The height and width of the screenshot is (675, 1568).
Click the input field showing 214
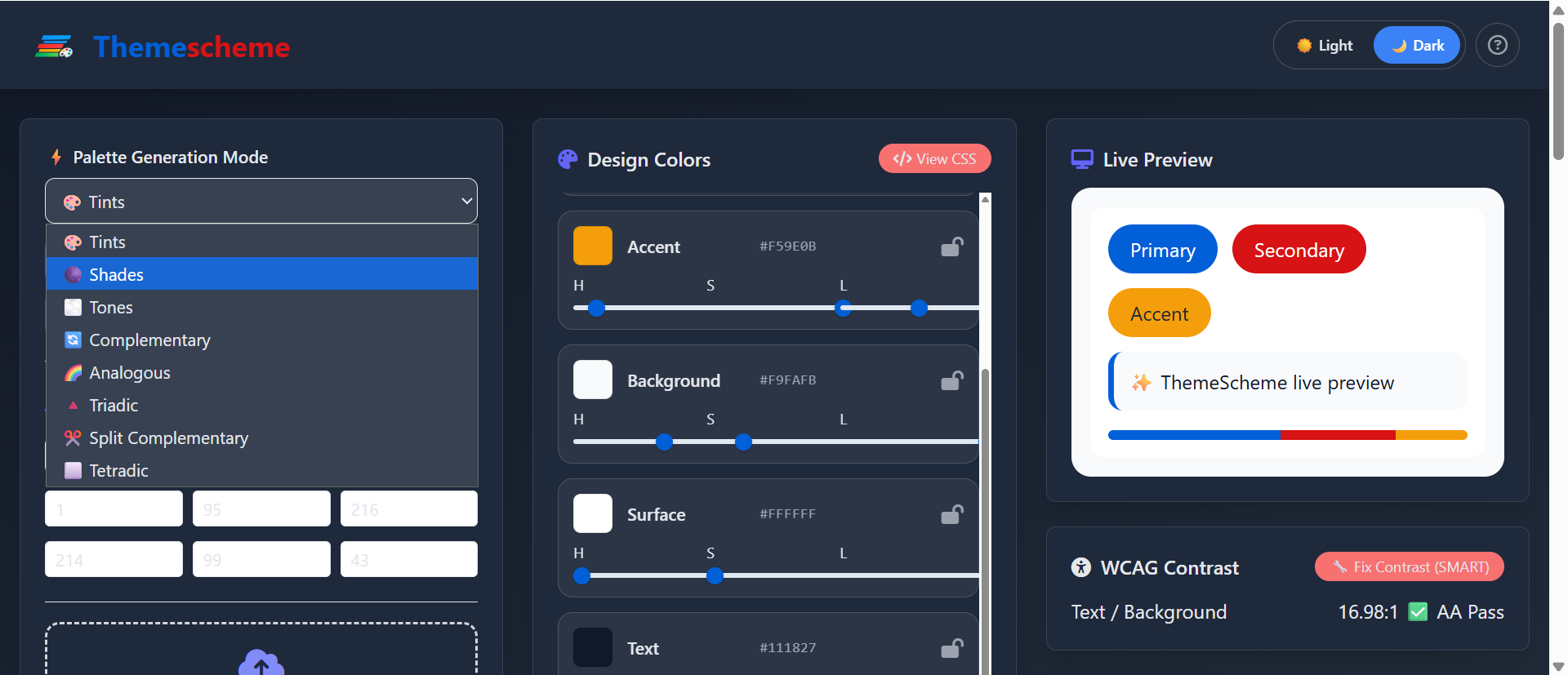click(114, 559)
